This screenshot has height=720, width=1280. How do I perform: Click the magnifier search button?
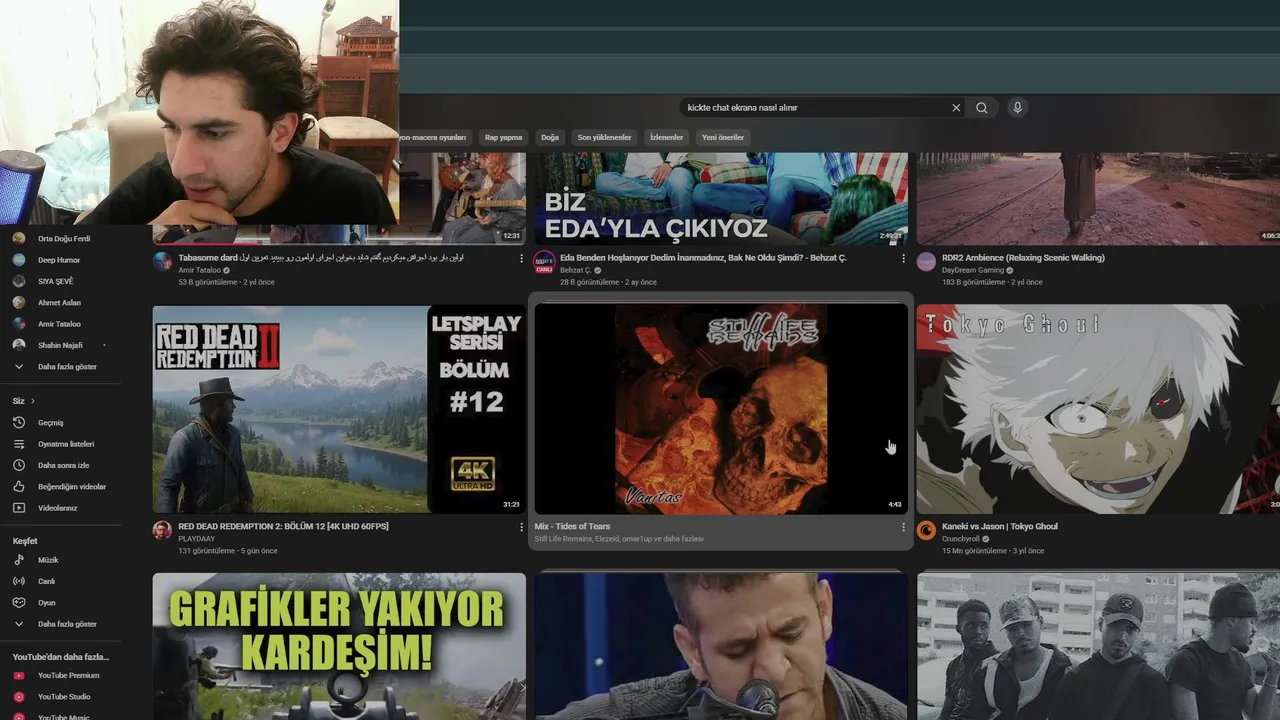pos(982,108)
